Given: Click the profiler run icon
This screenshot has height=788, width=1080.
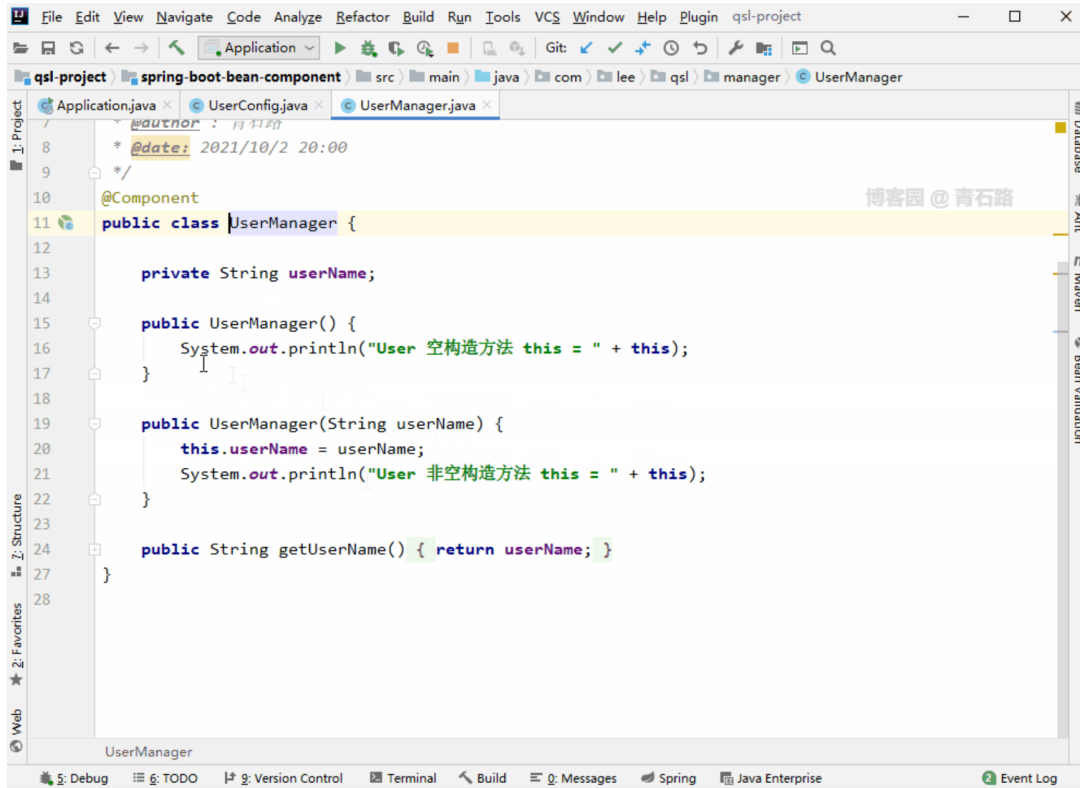Looking at the screenshot, I should coord(425,48).
